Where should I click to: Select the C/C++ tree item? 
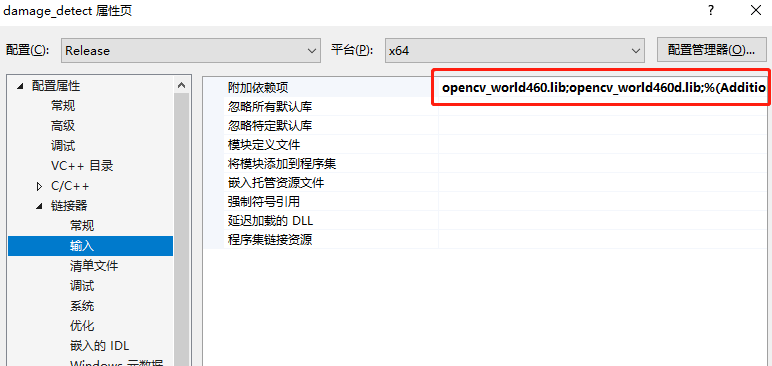(70, 186)
